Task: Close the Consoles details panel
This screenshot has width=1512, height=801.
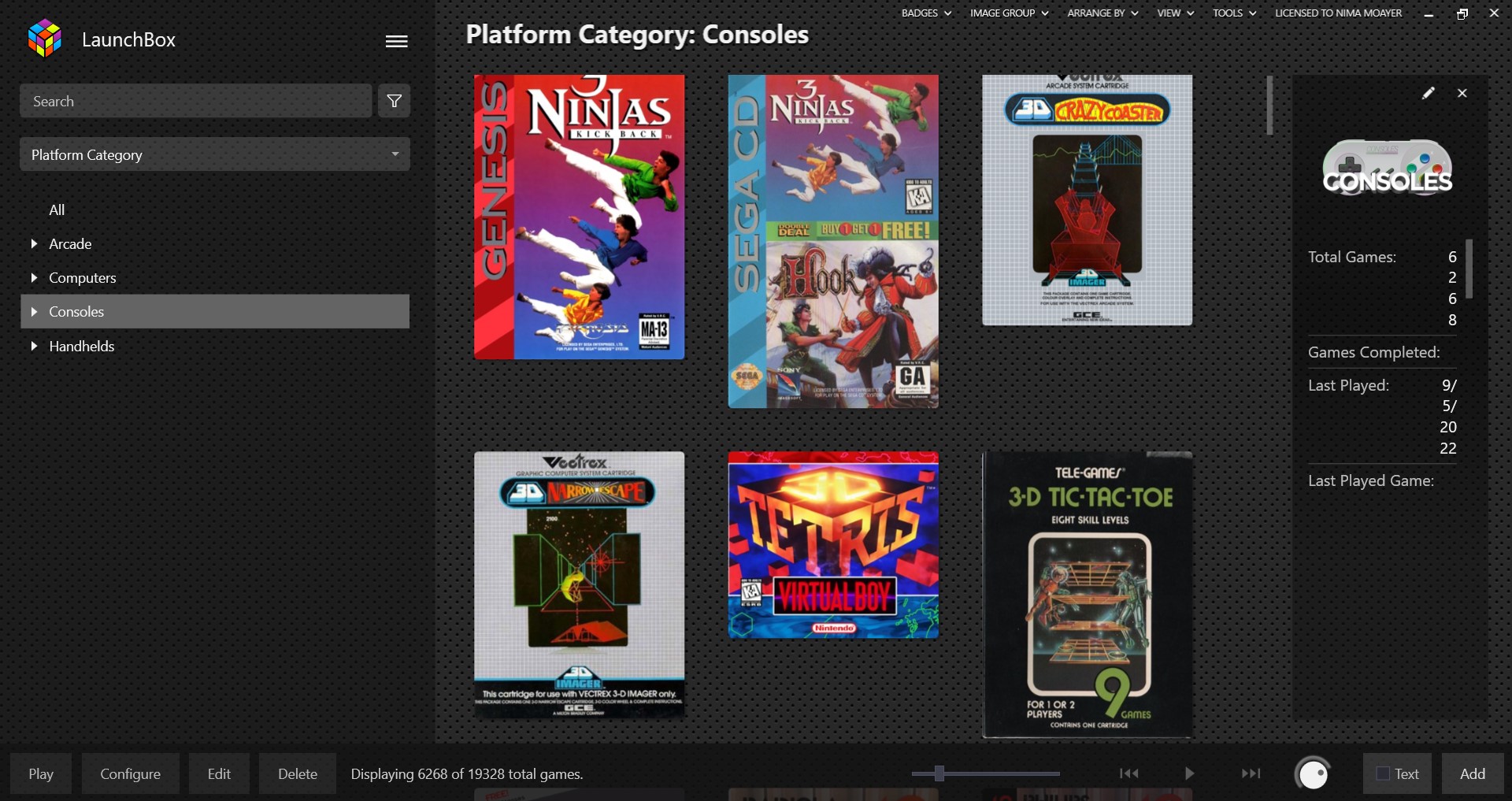Action: pos(1462,93)
